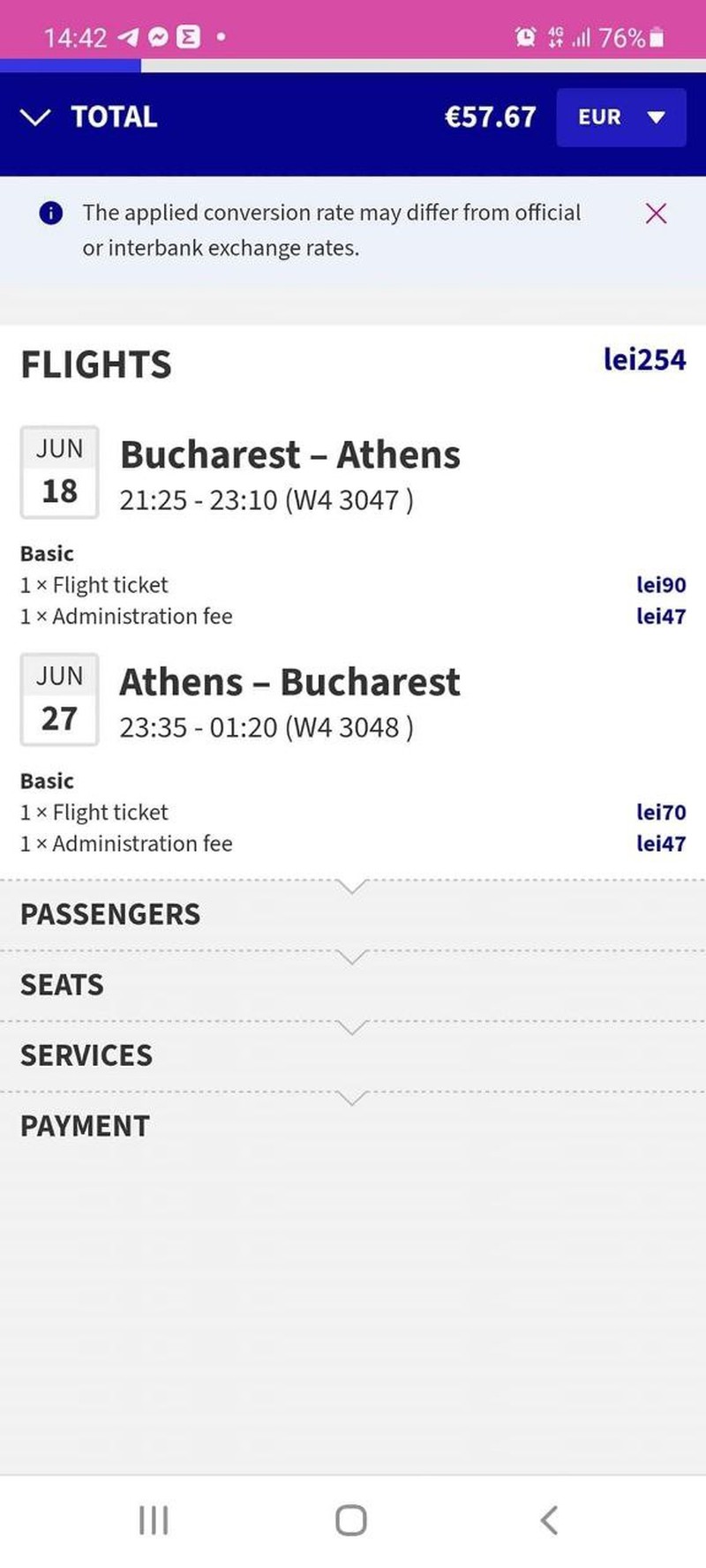Viewport: 706px width, 1568px height.
Task: Open the SERVICES section
Action: pos(353,1056)
